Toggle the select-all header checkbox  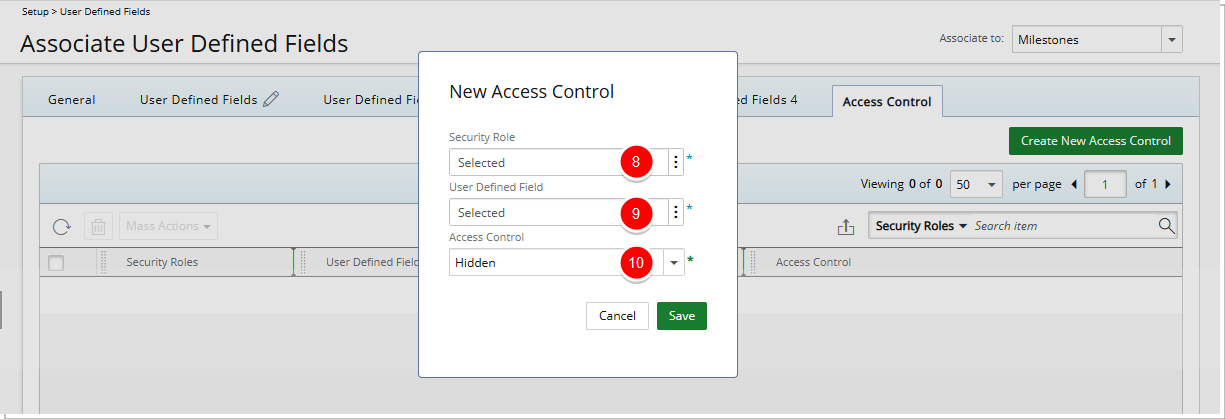[x=57, y=263]
